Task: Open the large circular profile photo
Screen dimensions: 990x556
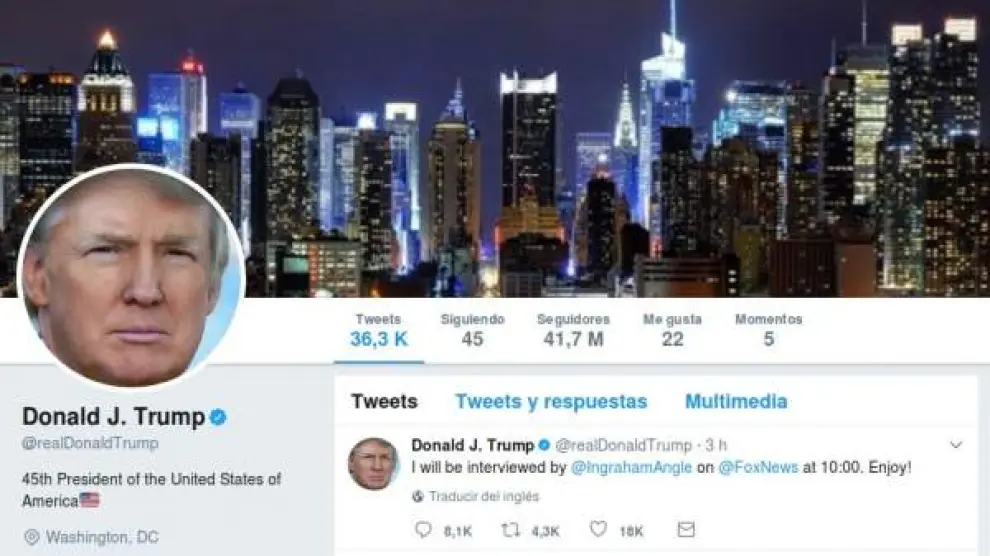Action: [x=131, y=276]
